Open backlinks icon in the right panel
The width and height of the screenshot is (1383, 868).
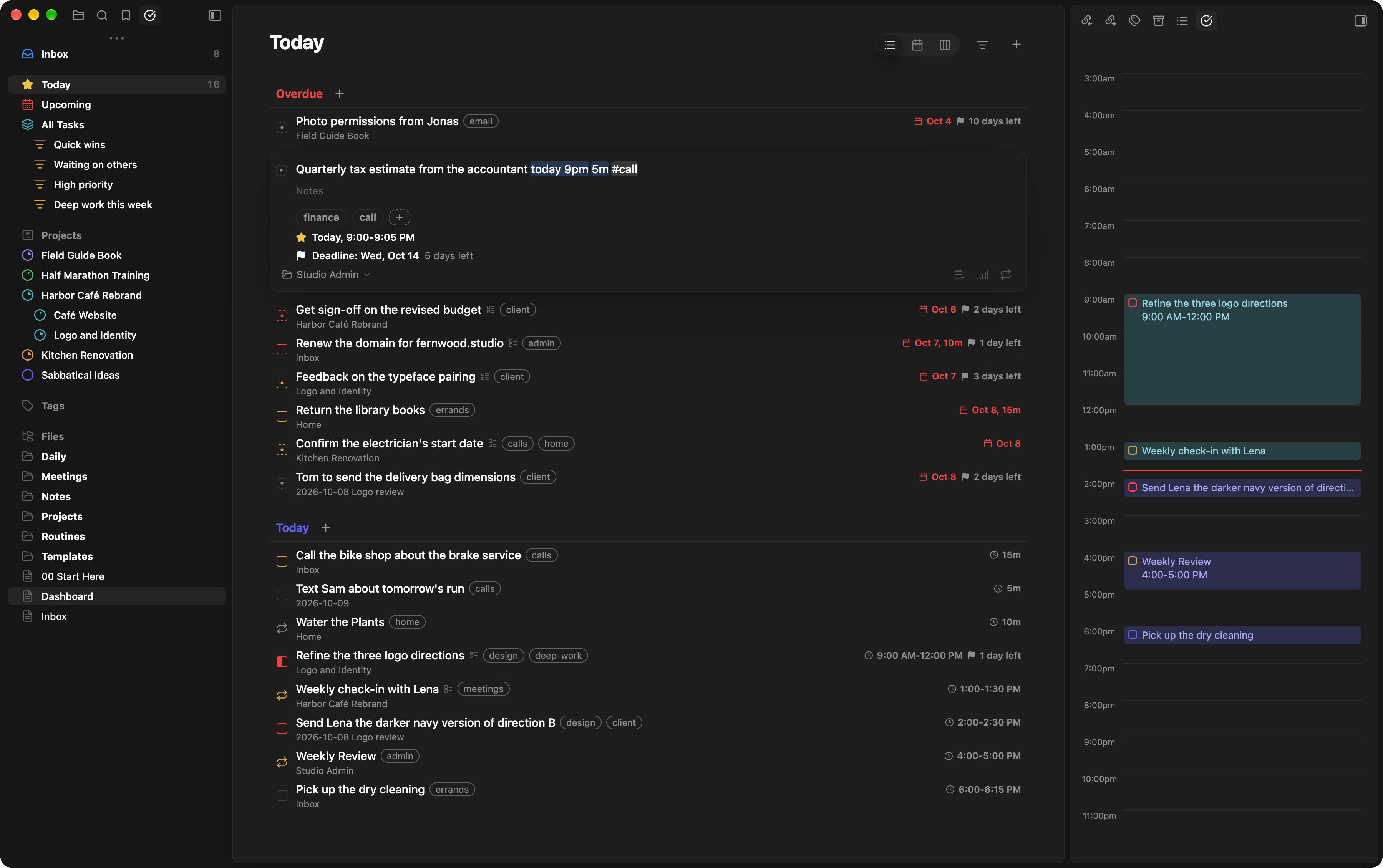coord(1087,21)
